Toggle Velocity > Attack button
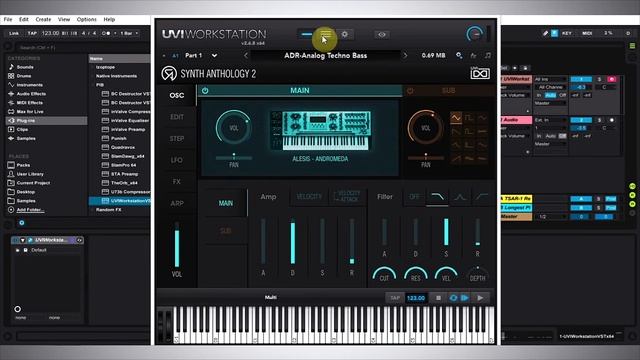640x360 pixels. tap(347, 196)
